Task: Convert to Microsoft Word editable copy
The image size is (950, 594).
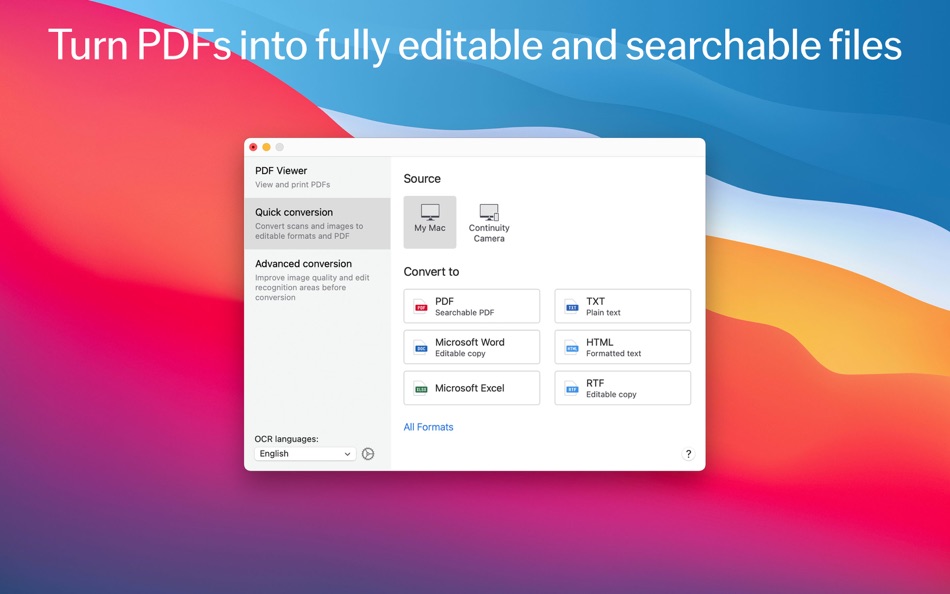Action: coord(471,347)
